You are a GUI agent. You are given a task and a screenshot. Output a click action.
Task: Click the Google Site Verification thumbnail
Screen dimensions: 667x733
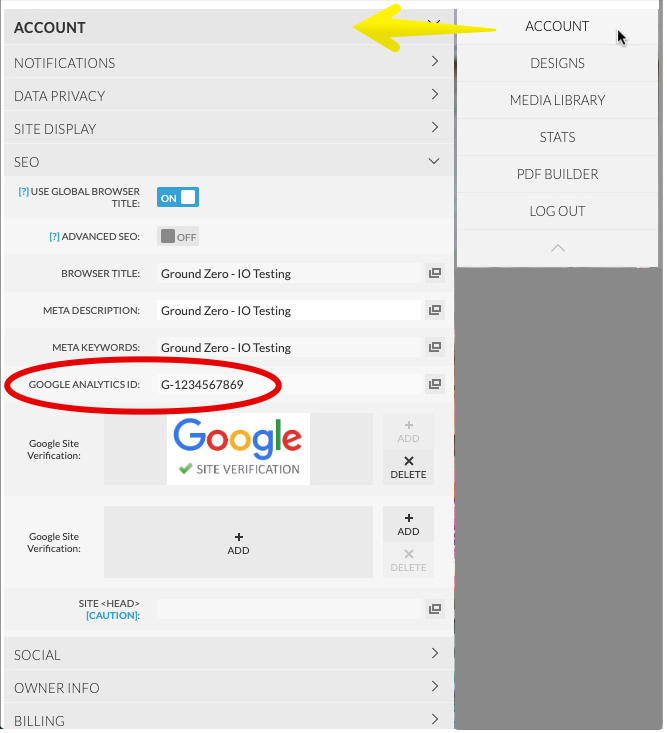239,451
